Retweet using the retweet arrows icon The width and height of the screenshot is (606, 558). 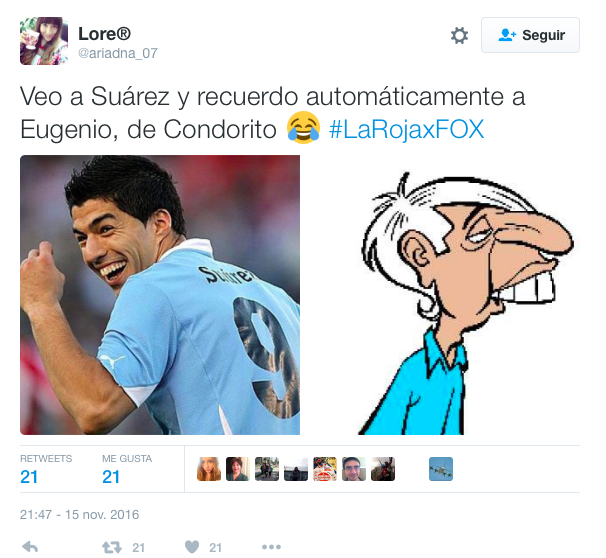point(112,547)
